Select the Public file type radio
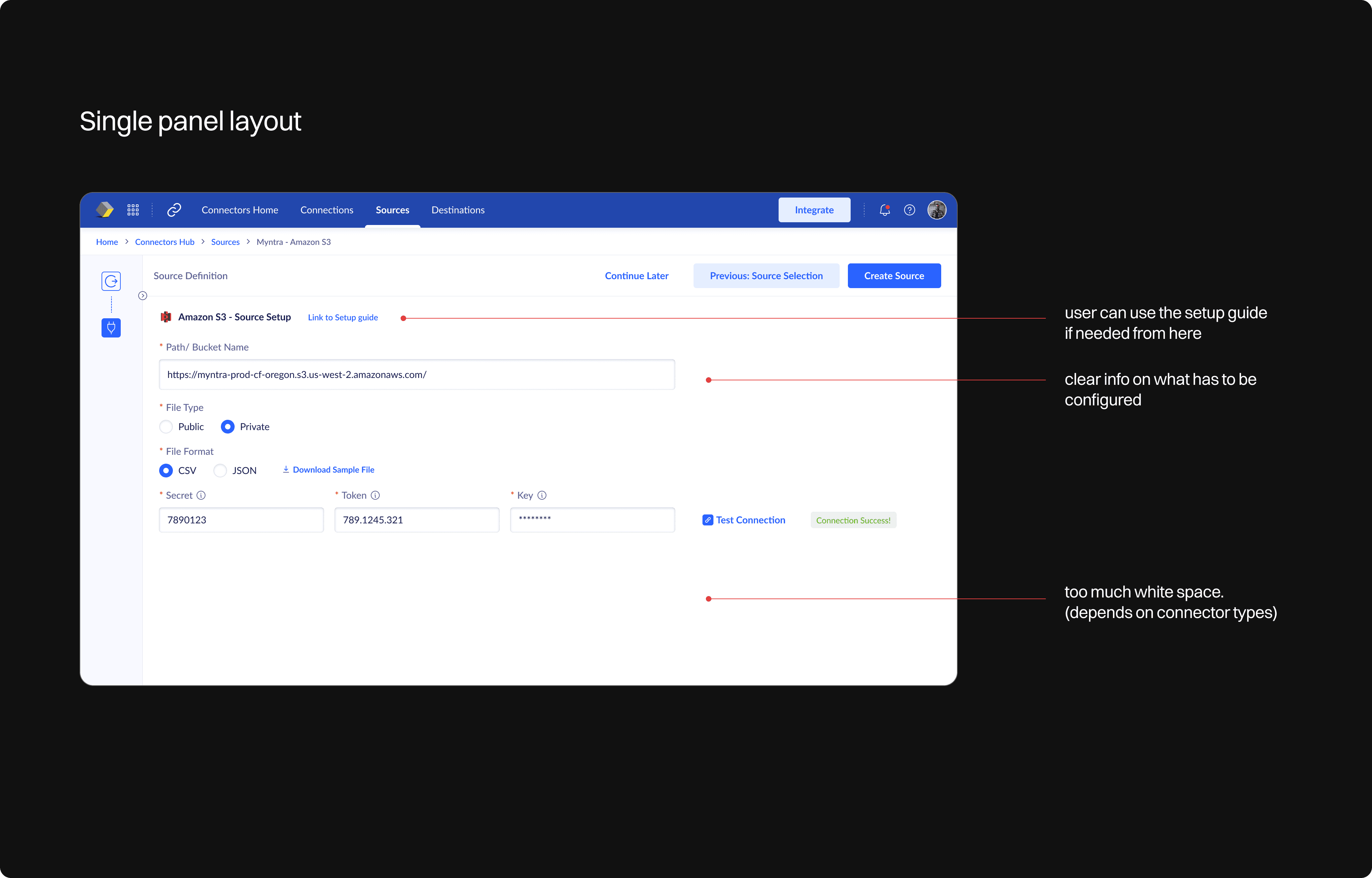 click(x=166, y=426)
